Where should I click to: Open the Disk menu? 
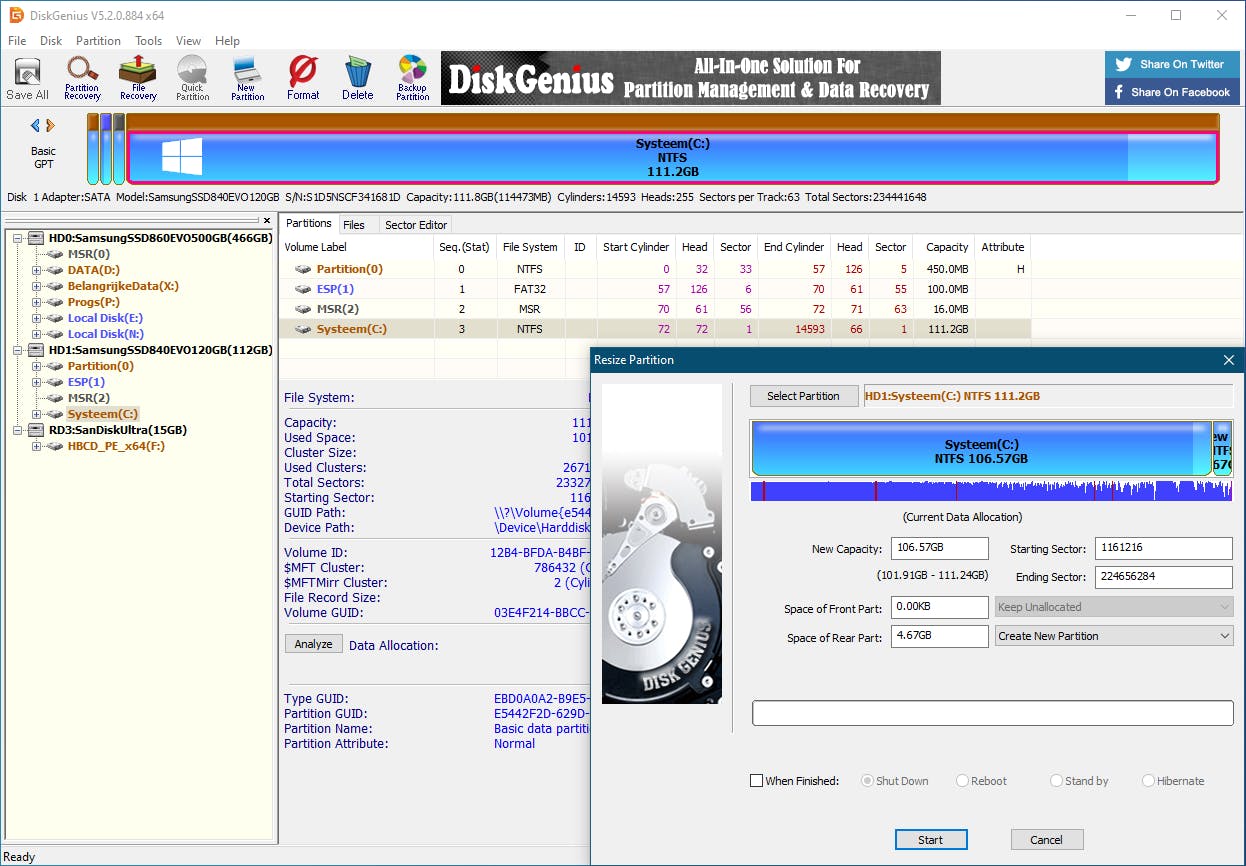(x=51, y=41)
